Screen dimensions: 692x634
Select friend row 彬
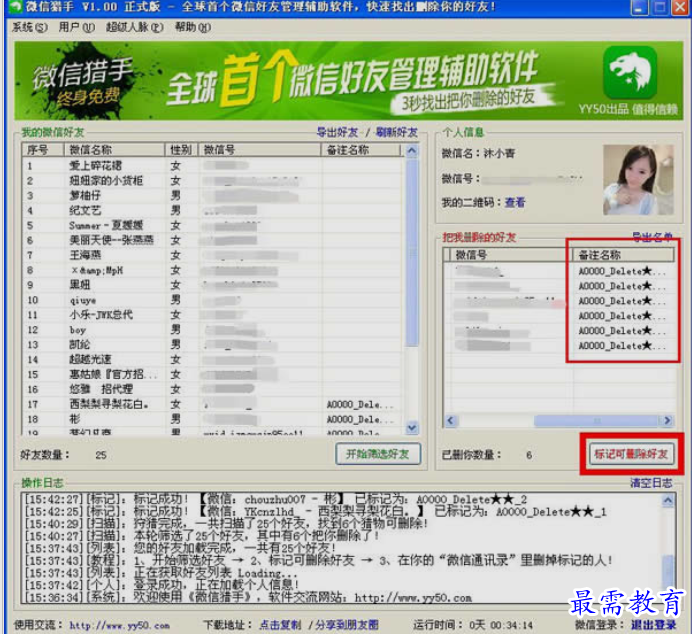point(212,419)
